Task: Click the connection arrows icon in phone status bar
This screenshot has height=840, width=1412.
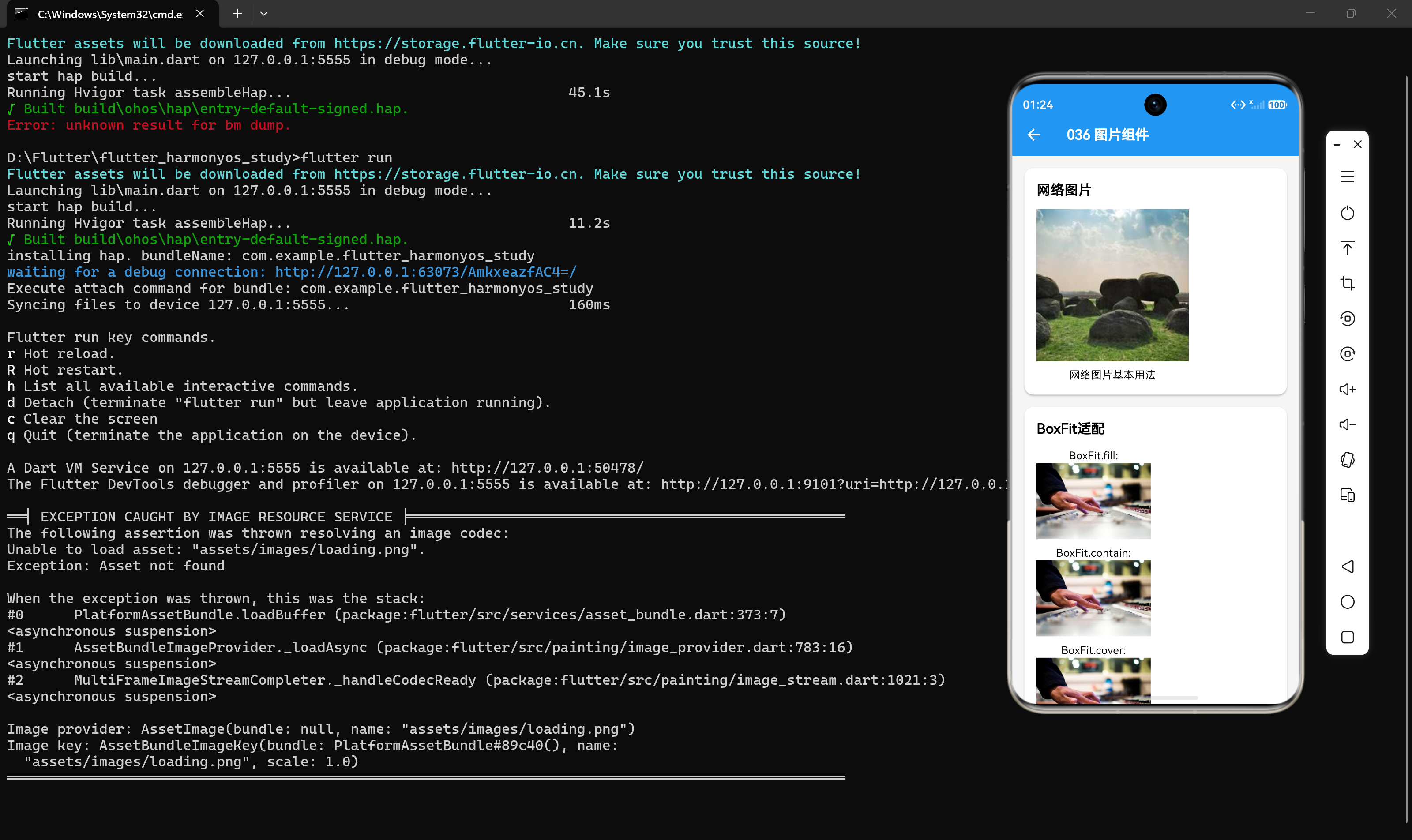Action: pos(1238,105)
